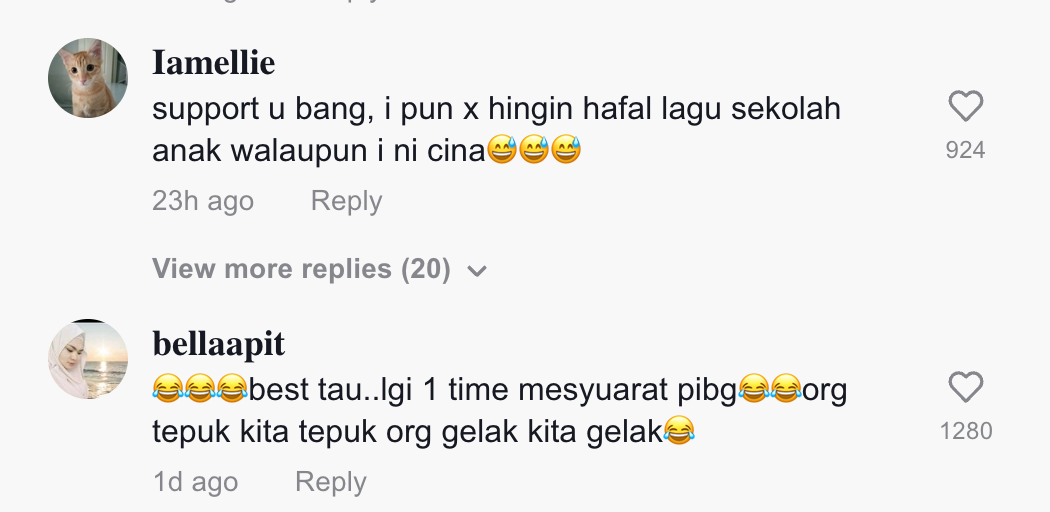Like bellaapit's comment with the heart icon
The image size is (1050, 512).
[965, 388]
